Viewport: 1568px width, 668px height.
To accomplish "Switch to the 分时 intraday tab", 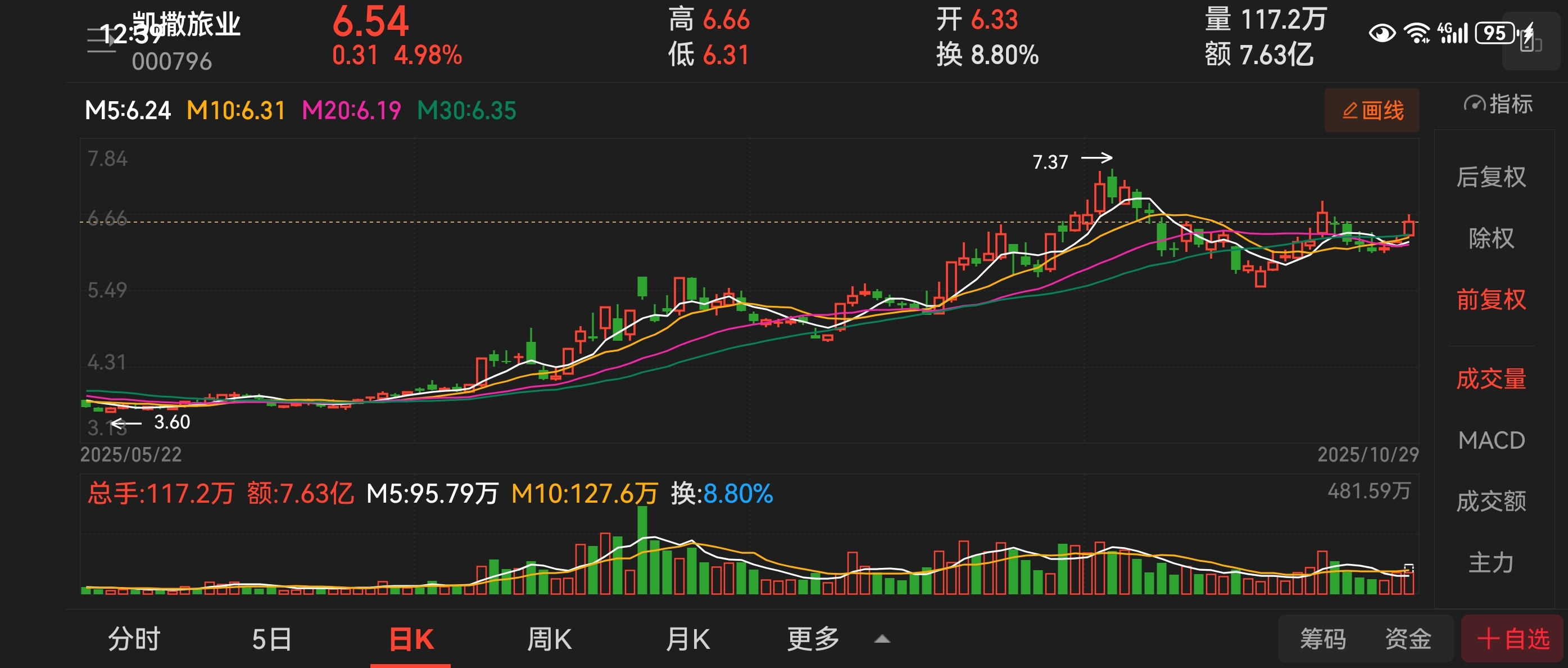I will point(134,639).
